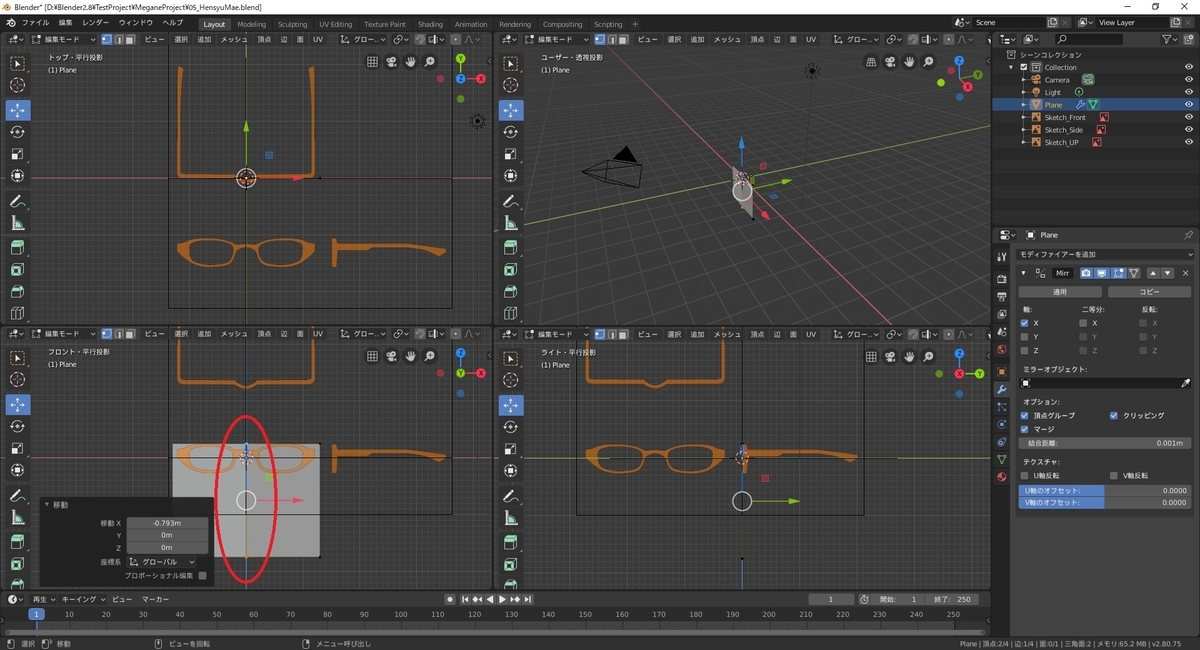Switch to the Sculpting workspace tab
Image resolution: width=1200 pixels, height=650 pixels.
292,24
